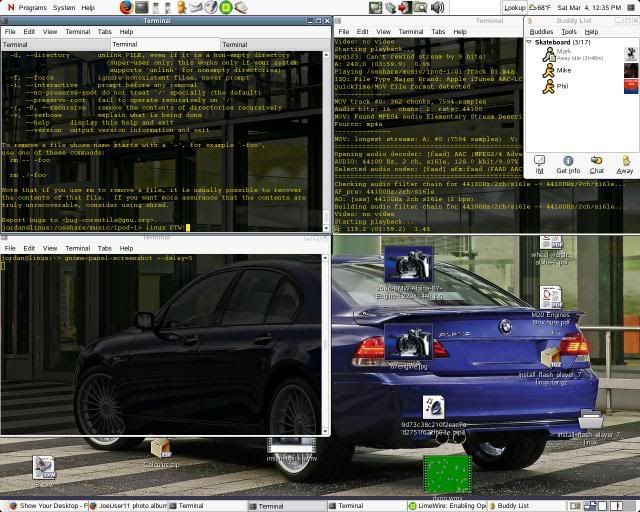This screenshot has width=640, height=512.
Task: Open the Help menu in the top-right Terminal
Action: 460,31
